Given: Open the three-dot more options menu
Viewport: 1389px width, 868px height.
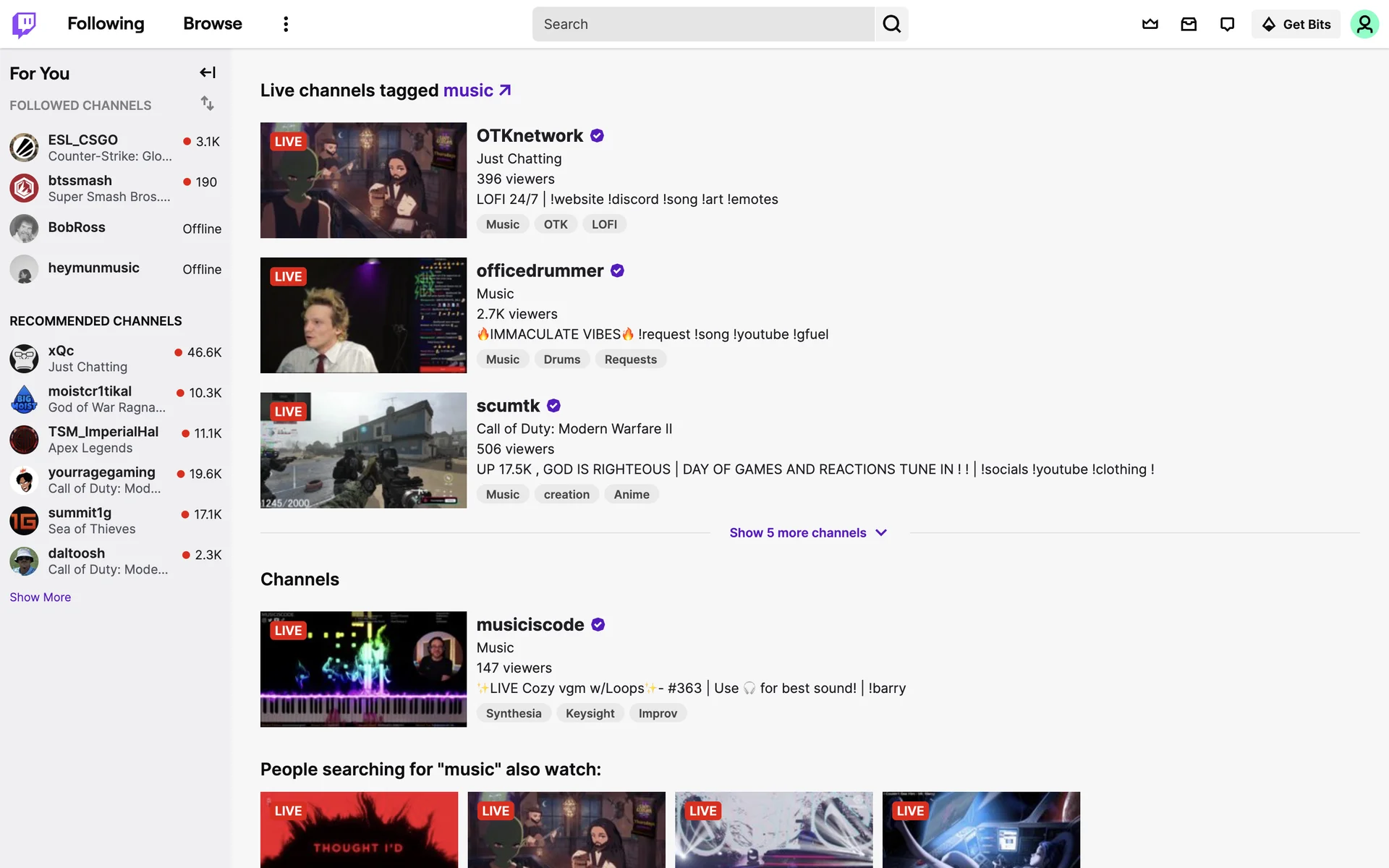Looking at the screenshot, I should tap(286, 24).
